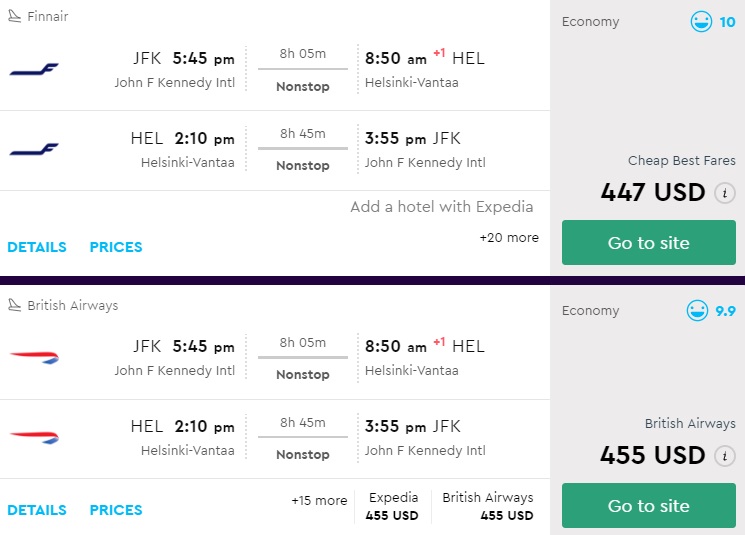Click info icon beside 447 USD
745x535 pixels.
click(x=725, y=193)
